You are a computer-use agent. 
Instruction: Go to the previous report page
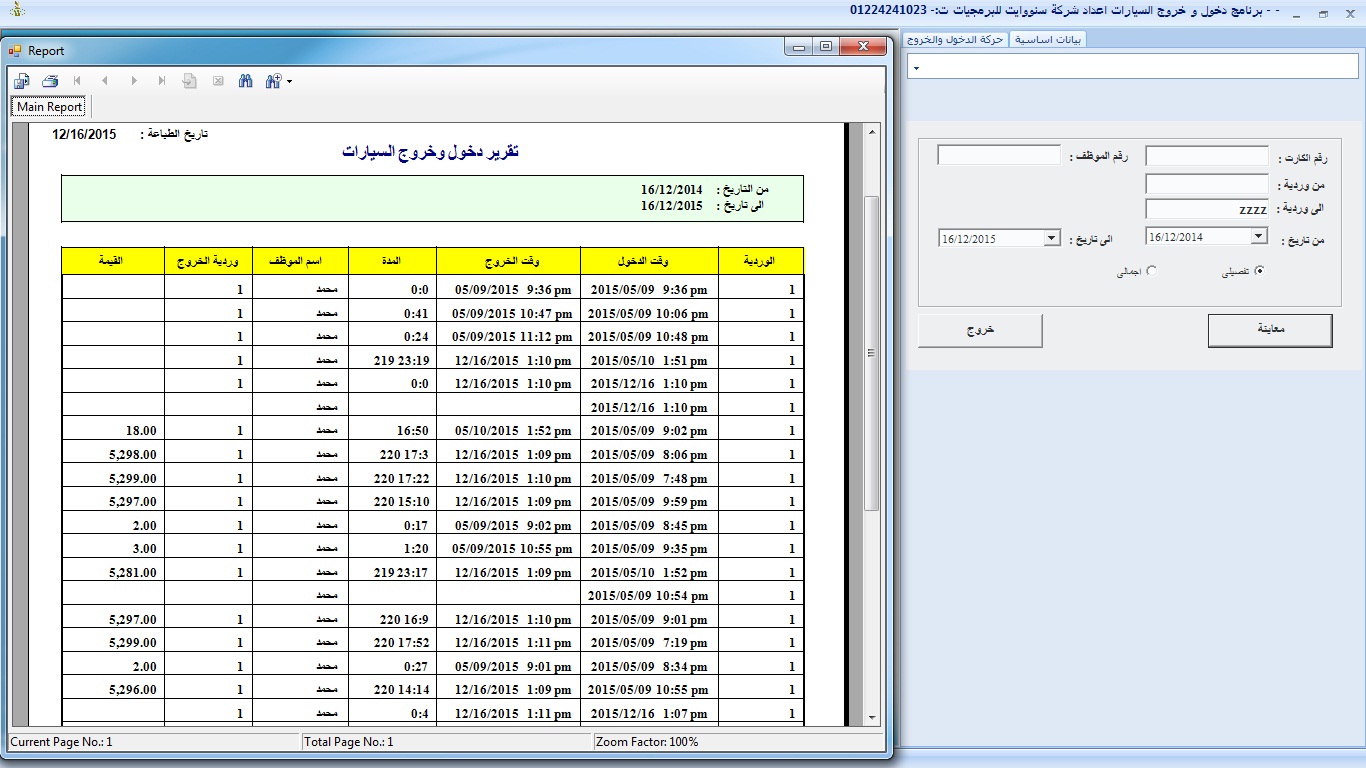106,81
